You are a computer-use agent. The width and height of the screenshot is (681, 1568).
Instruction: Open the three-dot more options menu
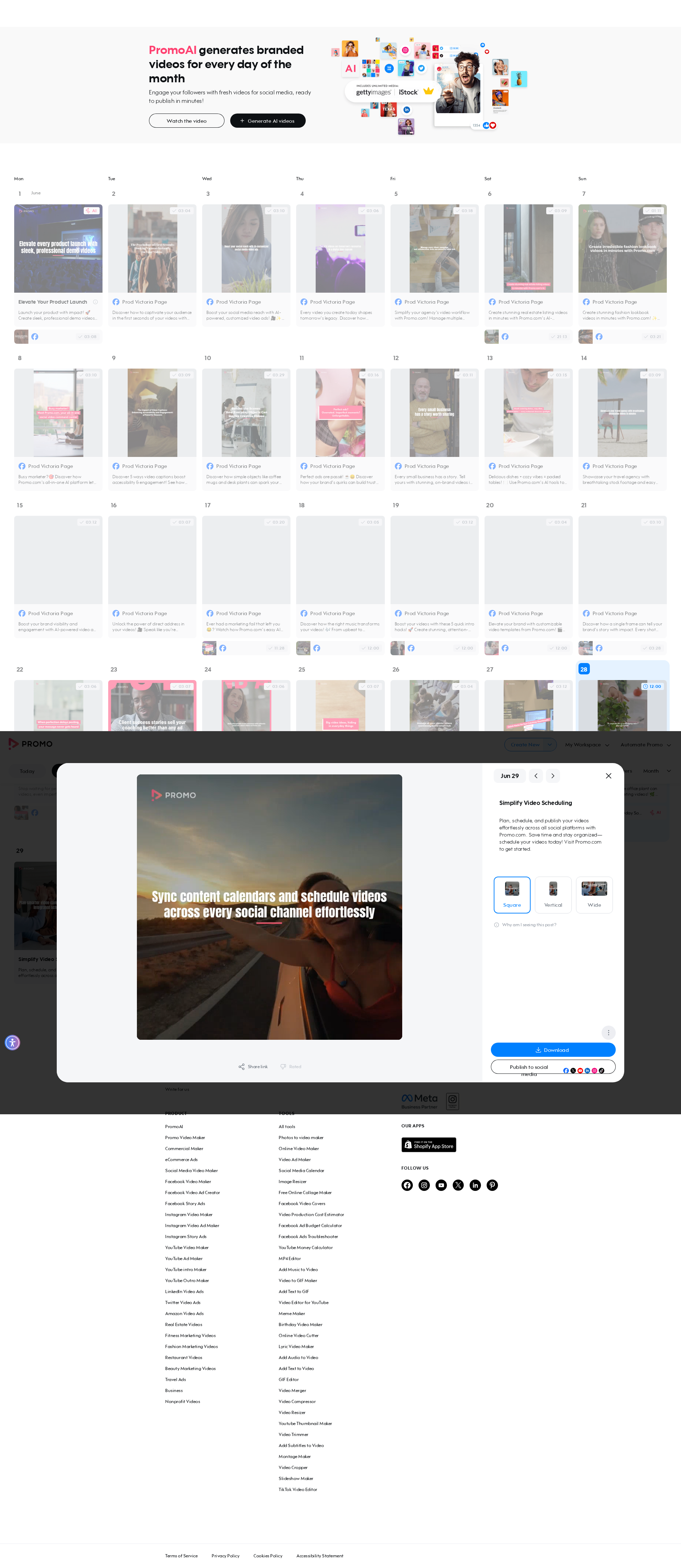click(608, 1032)
